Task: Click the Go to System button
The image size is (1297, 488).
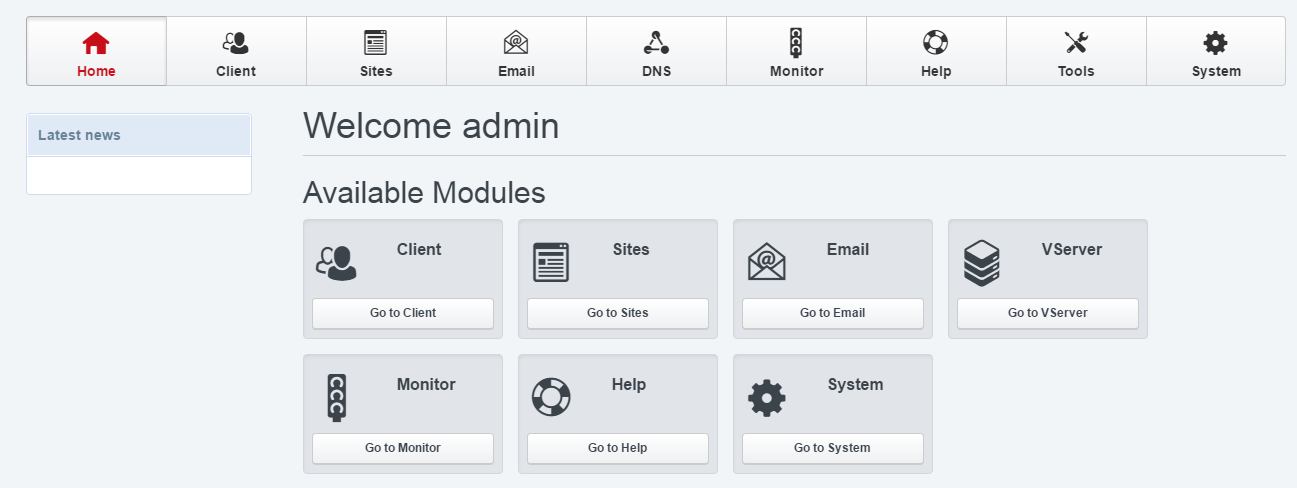Action: pos(832,448)
